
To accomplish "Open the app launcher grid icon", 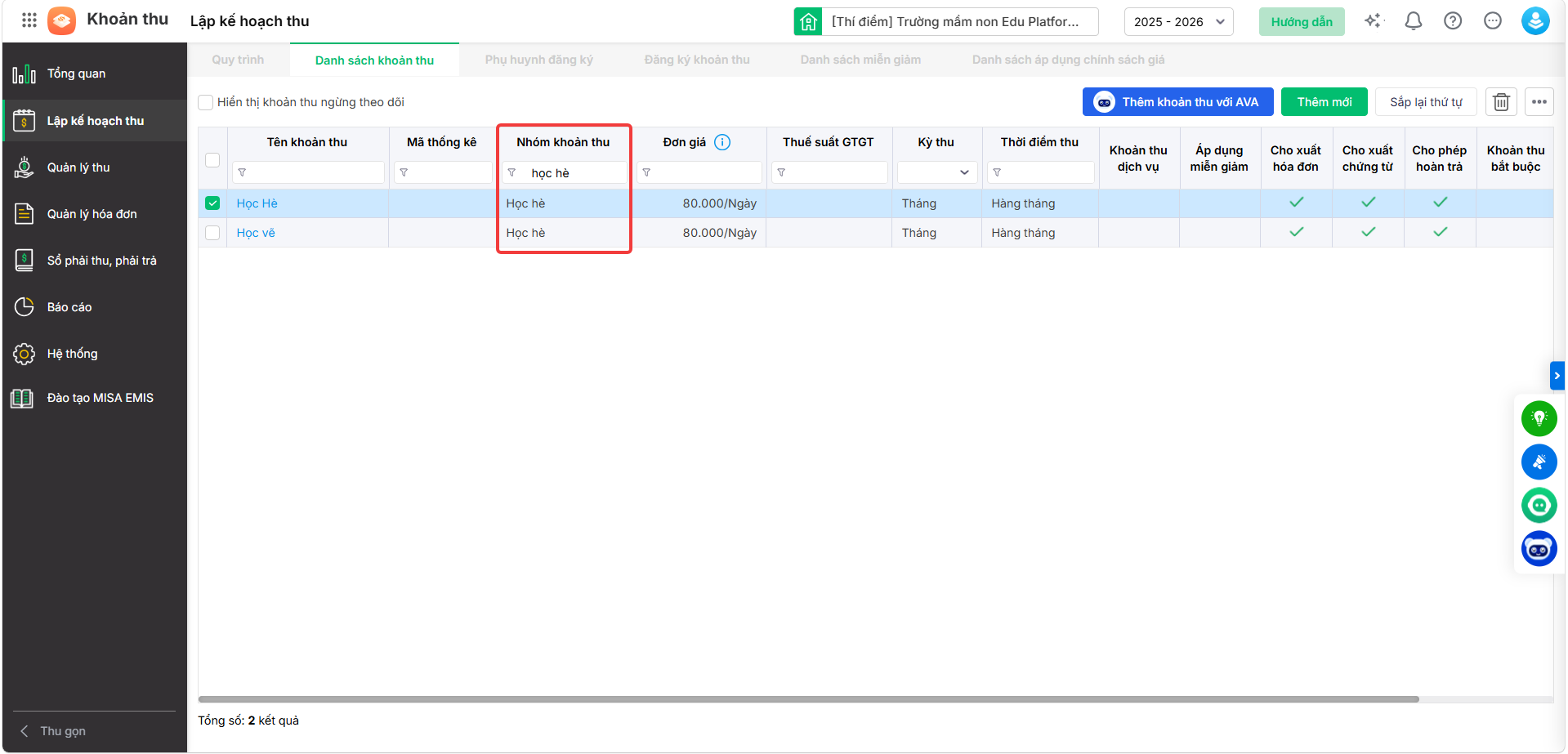I will pyautogui.click(x=29, y=20).
